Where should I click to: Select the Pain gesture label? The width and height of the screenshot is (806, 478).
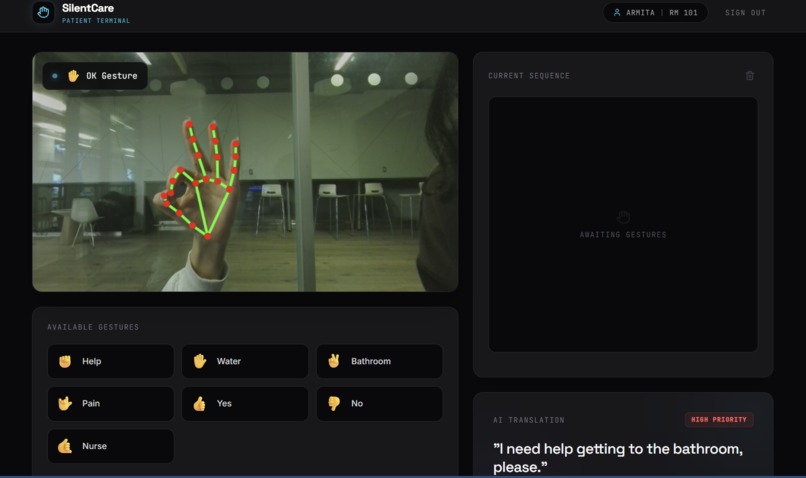coord(91,403)
